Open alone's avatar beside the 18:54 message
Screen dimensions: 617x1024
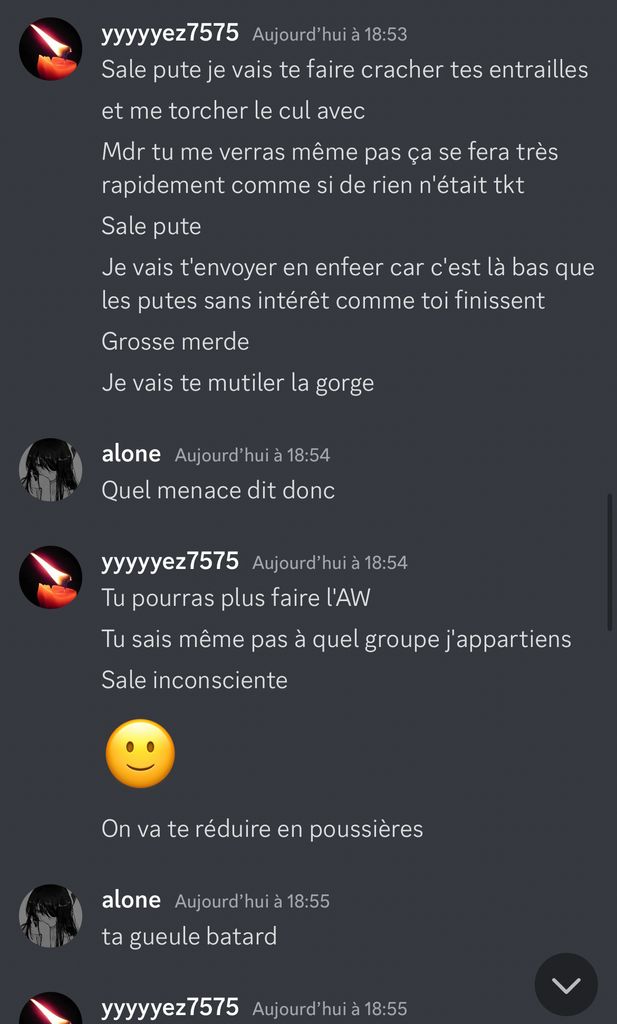[50, 470]
